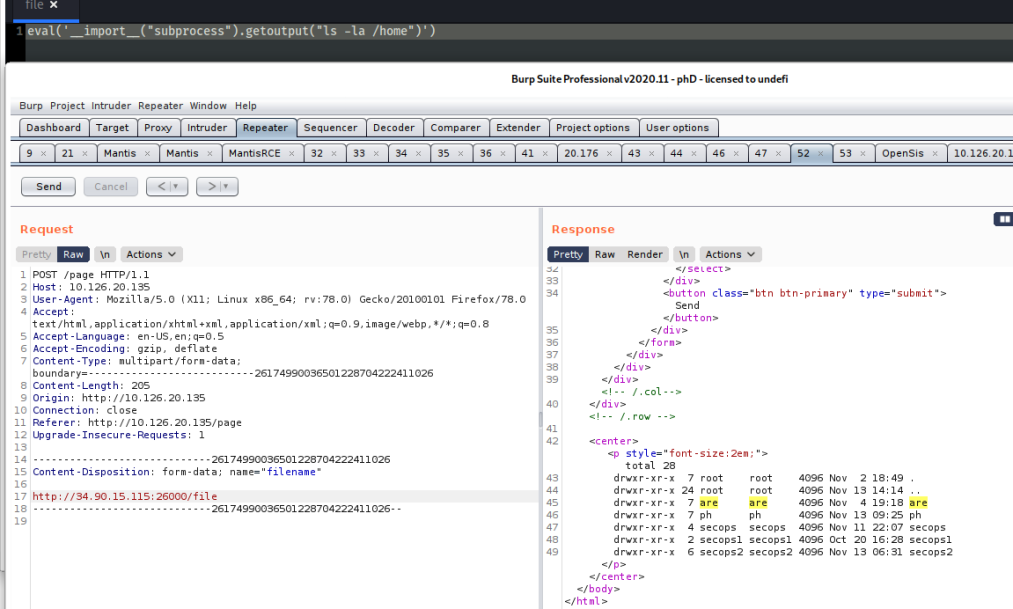Open the User options tab
This screenshot has width=1013, height=609.
(678, 128)
